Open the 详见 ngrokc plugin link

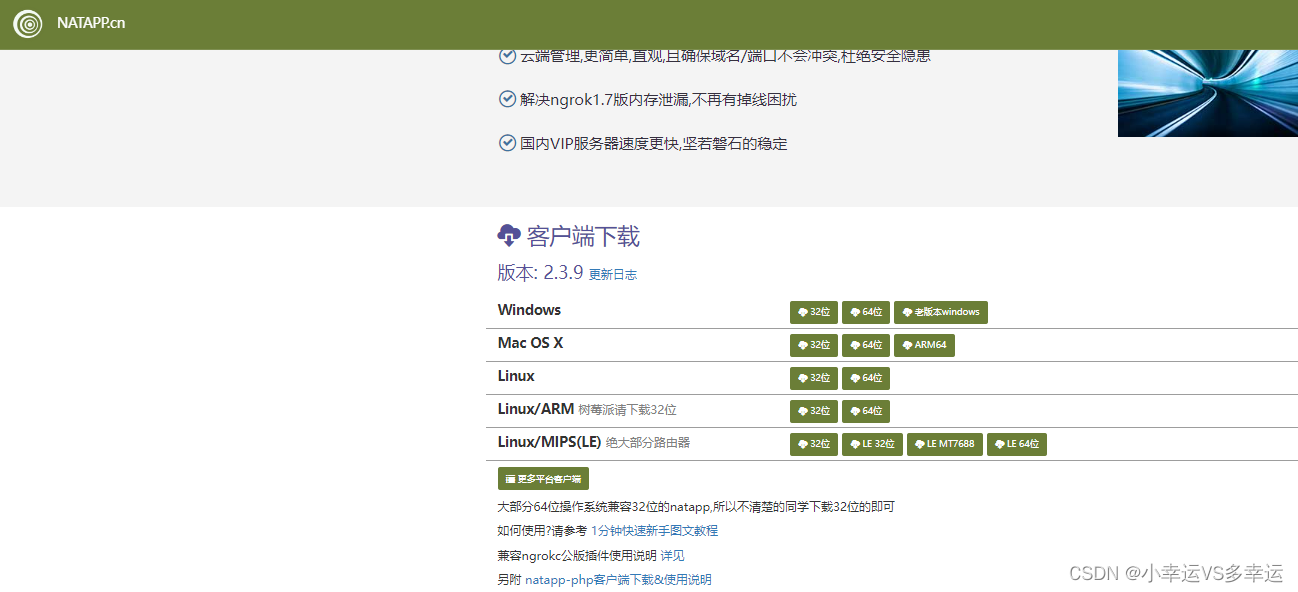pos(672,555)
